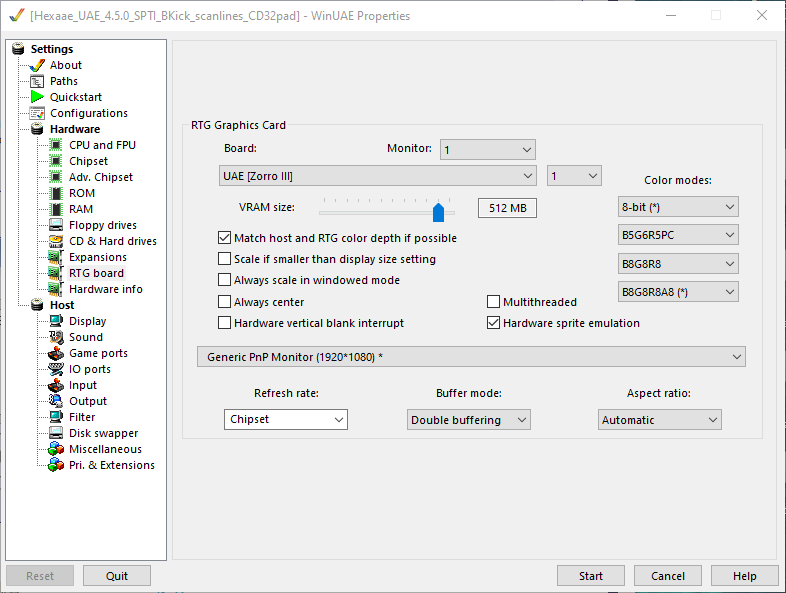Open the B8G8R8A8 (*) color mode dropdown
786x593 pixels.
click(x=678, y=292)
